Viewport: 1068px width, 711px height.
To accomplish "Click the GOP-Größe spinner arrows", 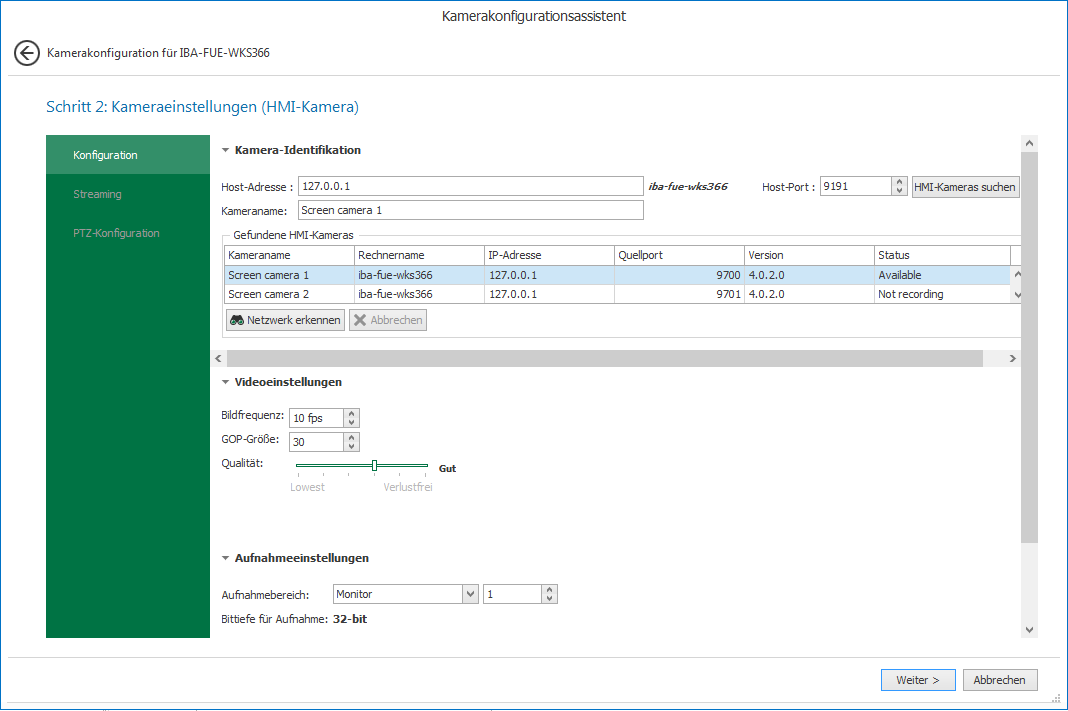I will click(351, 442).
